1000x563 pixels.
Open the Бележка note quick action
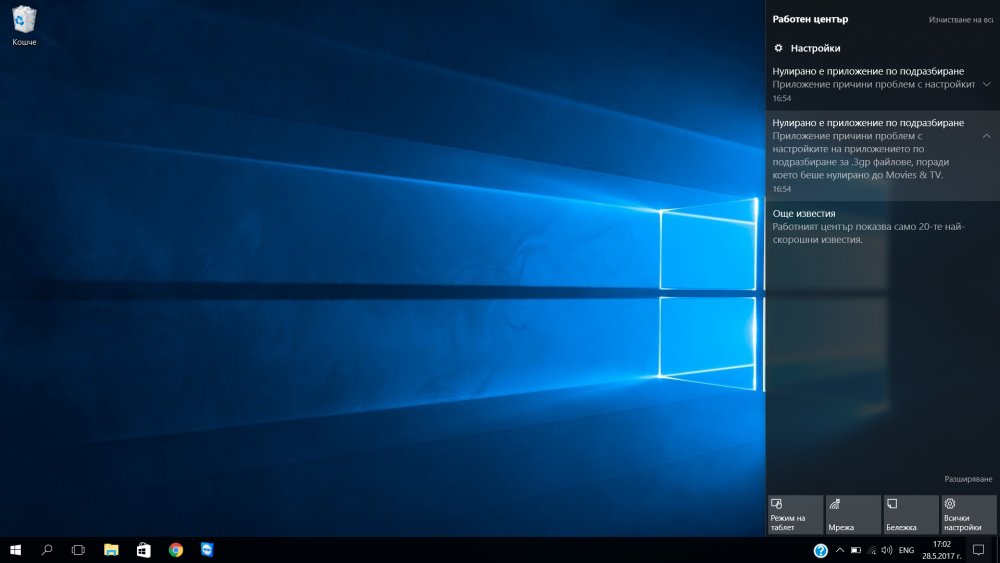coord(911,515)
